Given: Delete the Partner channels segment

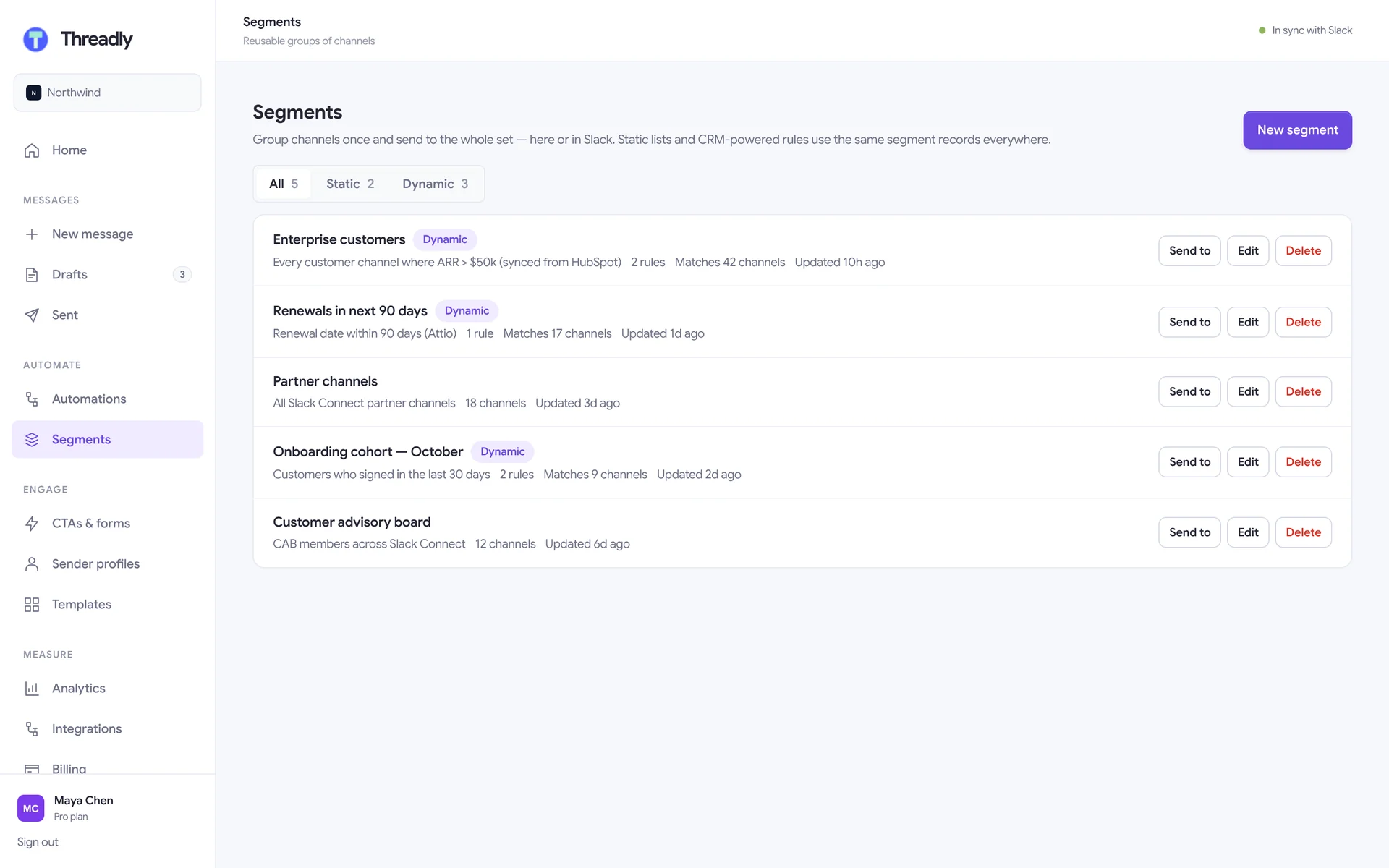Looking at the screenshot, I should [1303, 391].
